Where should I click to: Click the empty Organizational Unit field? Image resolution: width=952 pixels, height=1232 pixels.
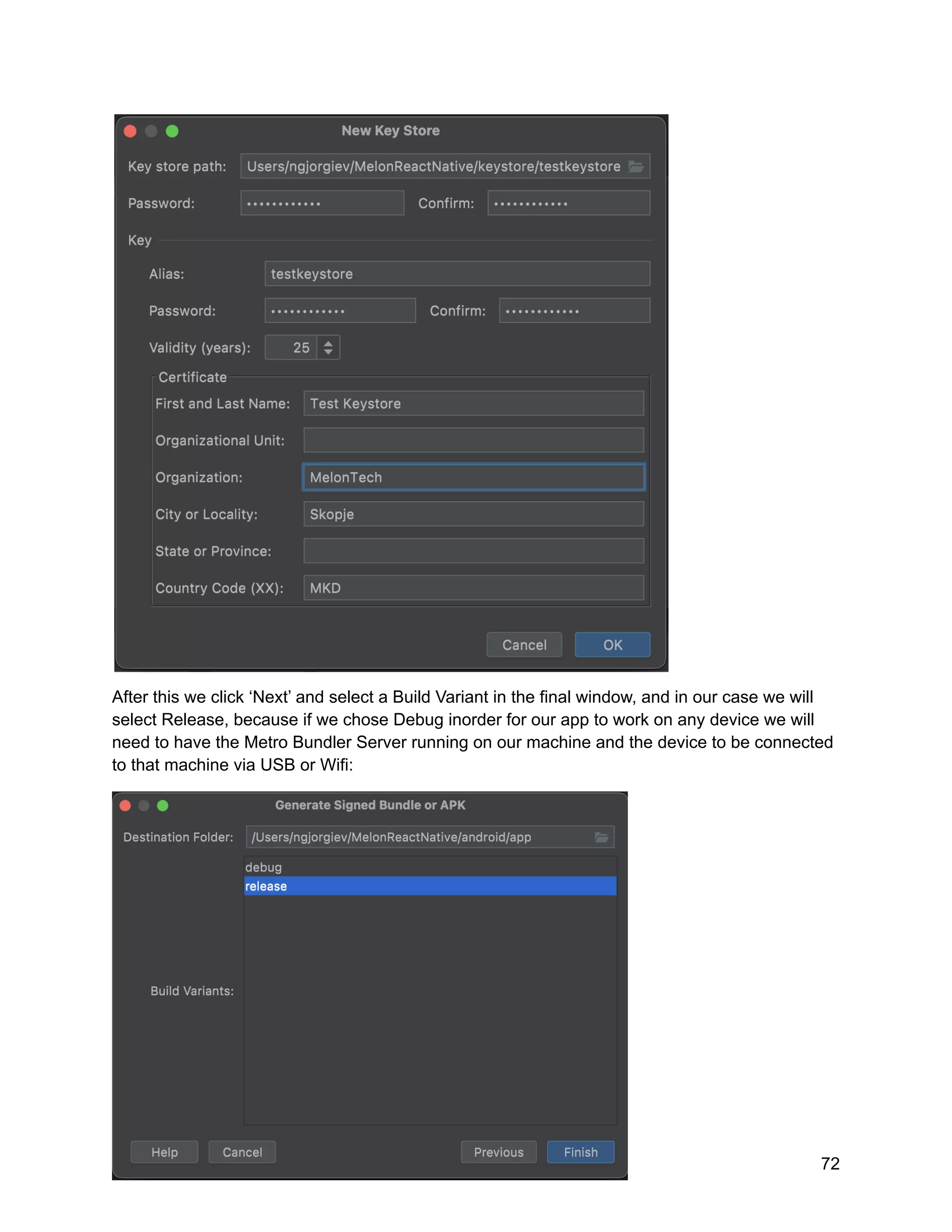click(473, 440)
